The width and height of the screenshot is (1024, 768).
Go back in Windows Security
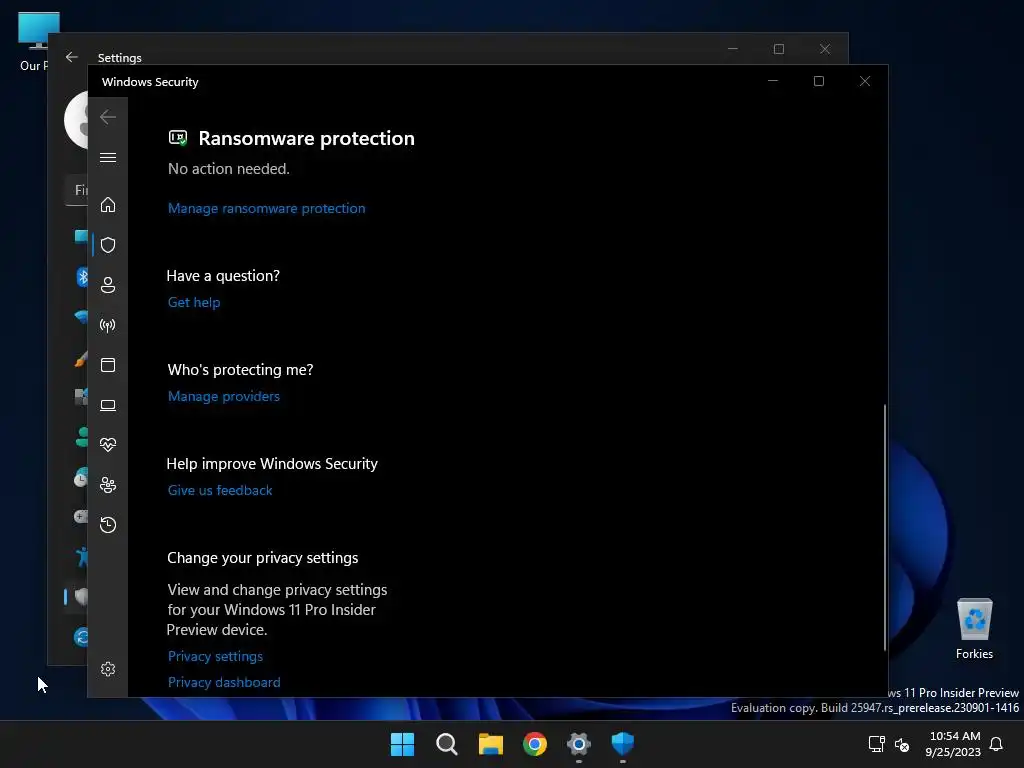click(x=108, y=117)
